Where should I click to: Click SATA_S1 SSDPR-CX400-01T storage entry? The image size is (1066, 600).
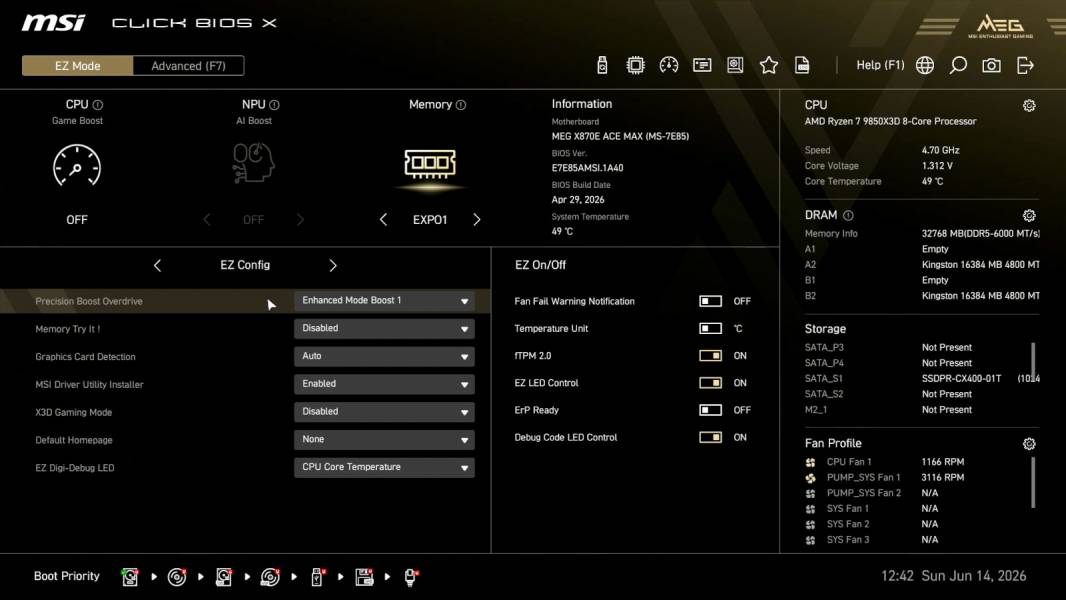921,378
